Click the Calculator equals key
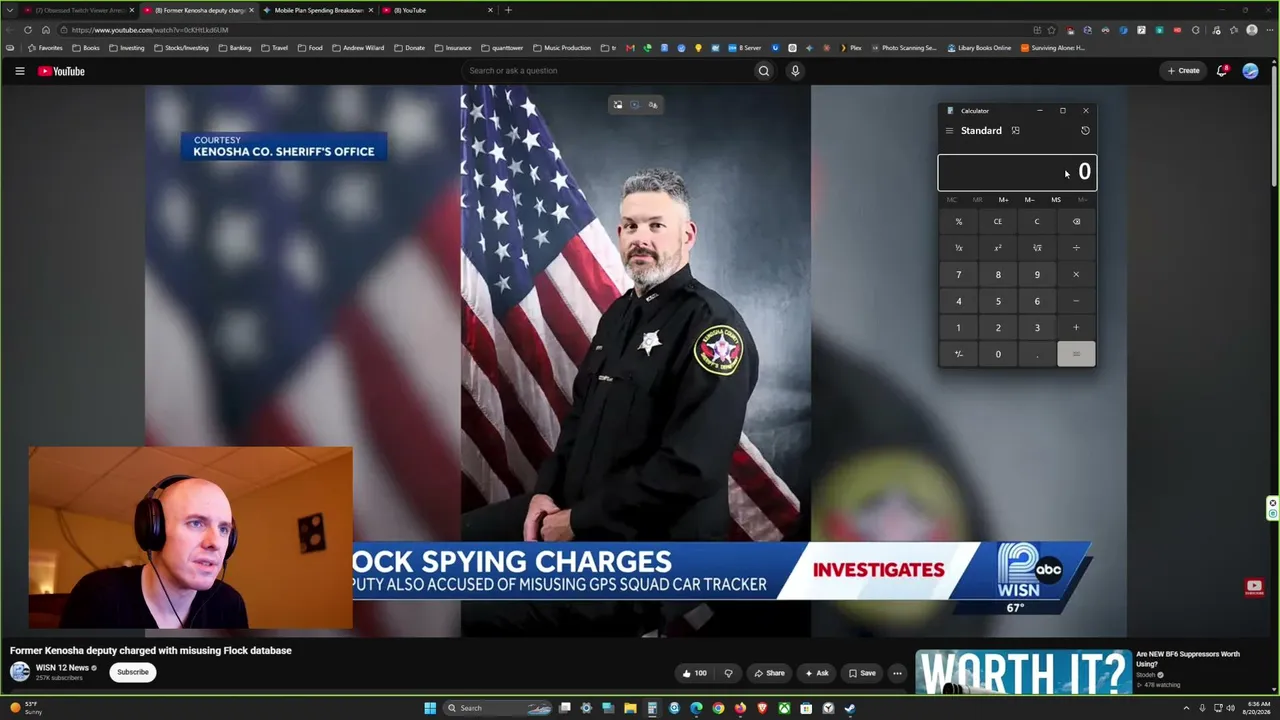Viewport: 1280px width, 720px height. [1076, 354]
